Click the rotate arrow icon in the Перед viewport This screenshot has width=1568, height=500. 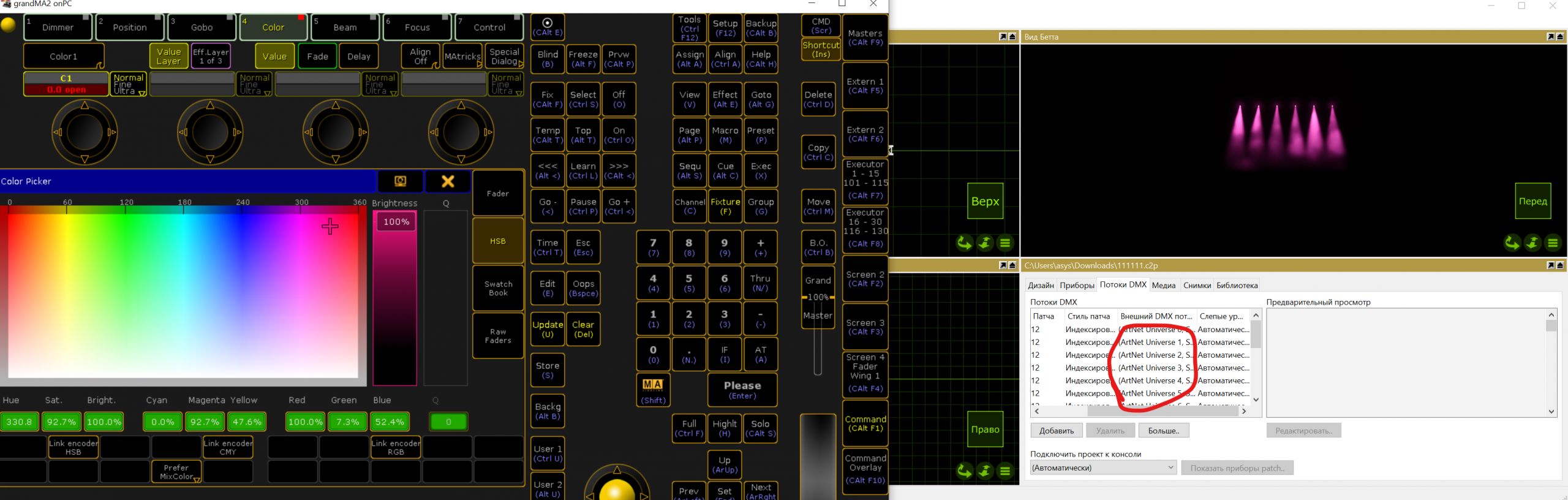tap(1512, 243)
